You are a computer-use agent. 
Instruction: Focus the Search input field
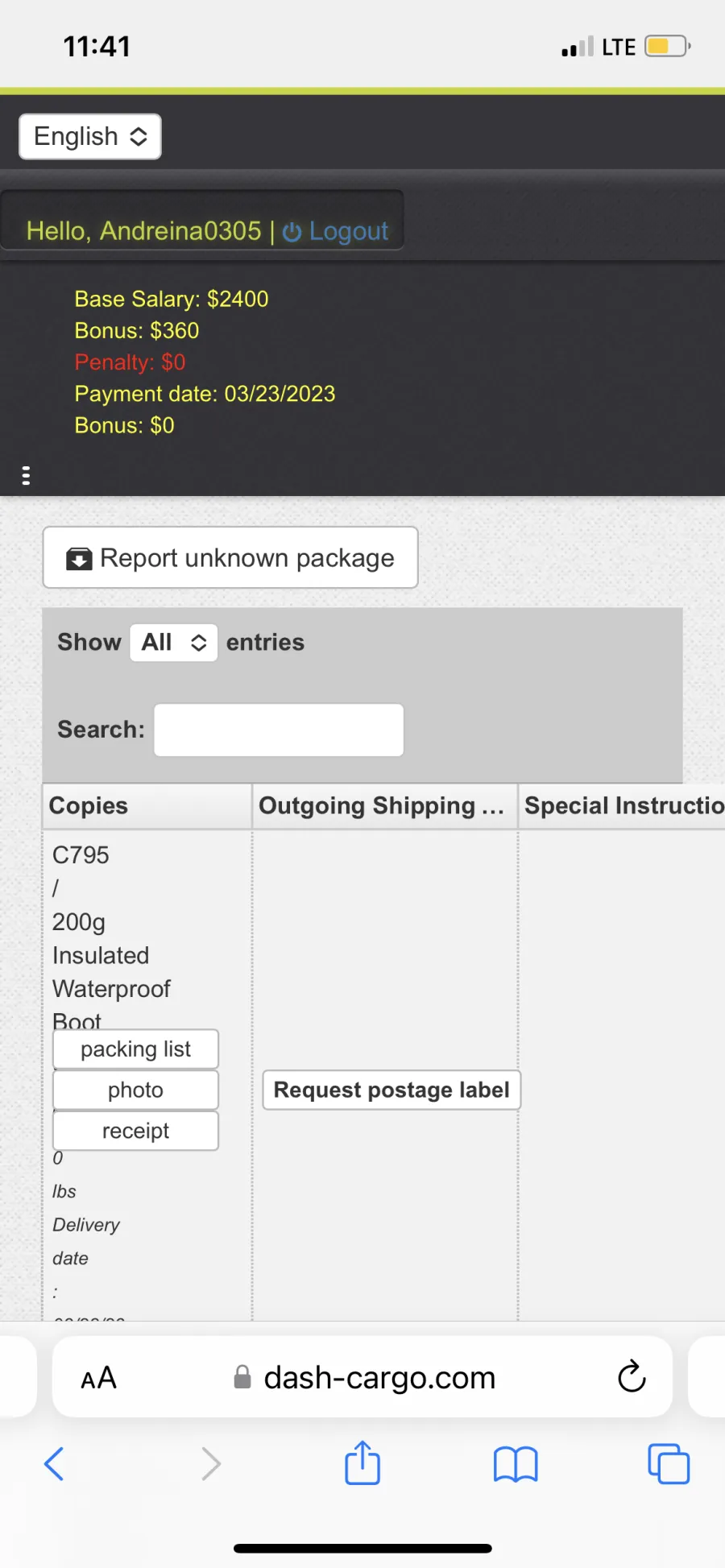pyautogui.click(x=279, y=730)
